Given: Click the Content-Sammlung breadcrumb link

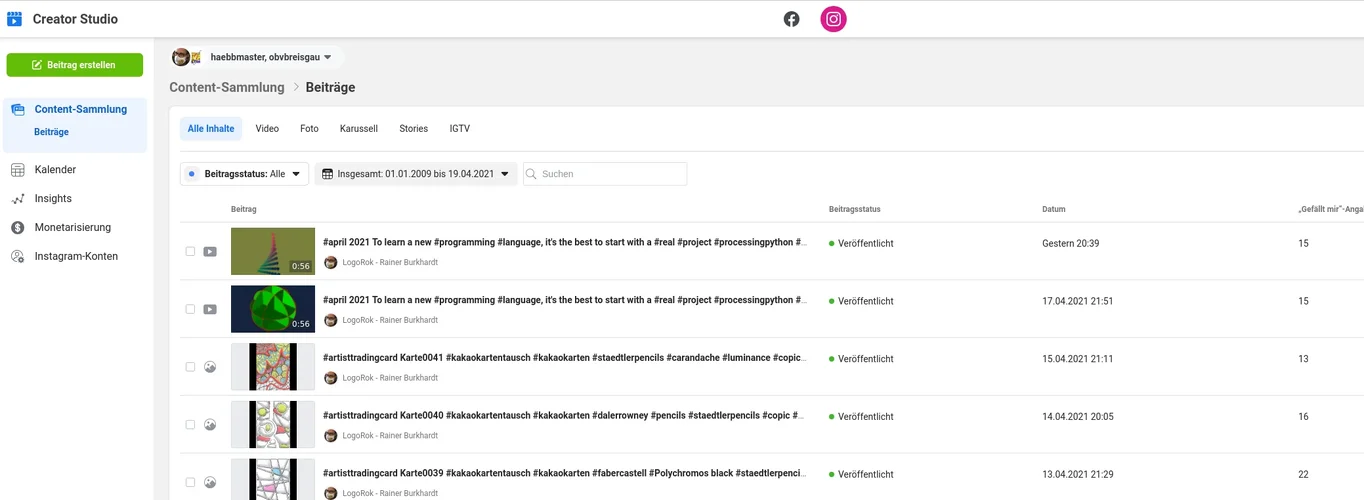Looking at the screenshot, I should [x=227, y=88].
